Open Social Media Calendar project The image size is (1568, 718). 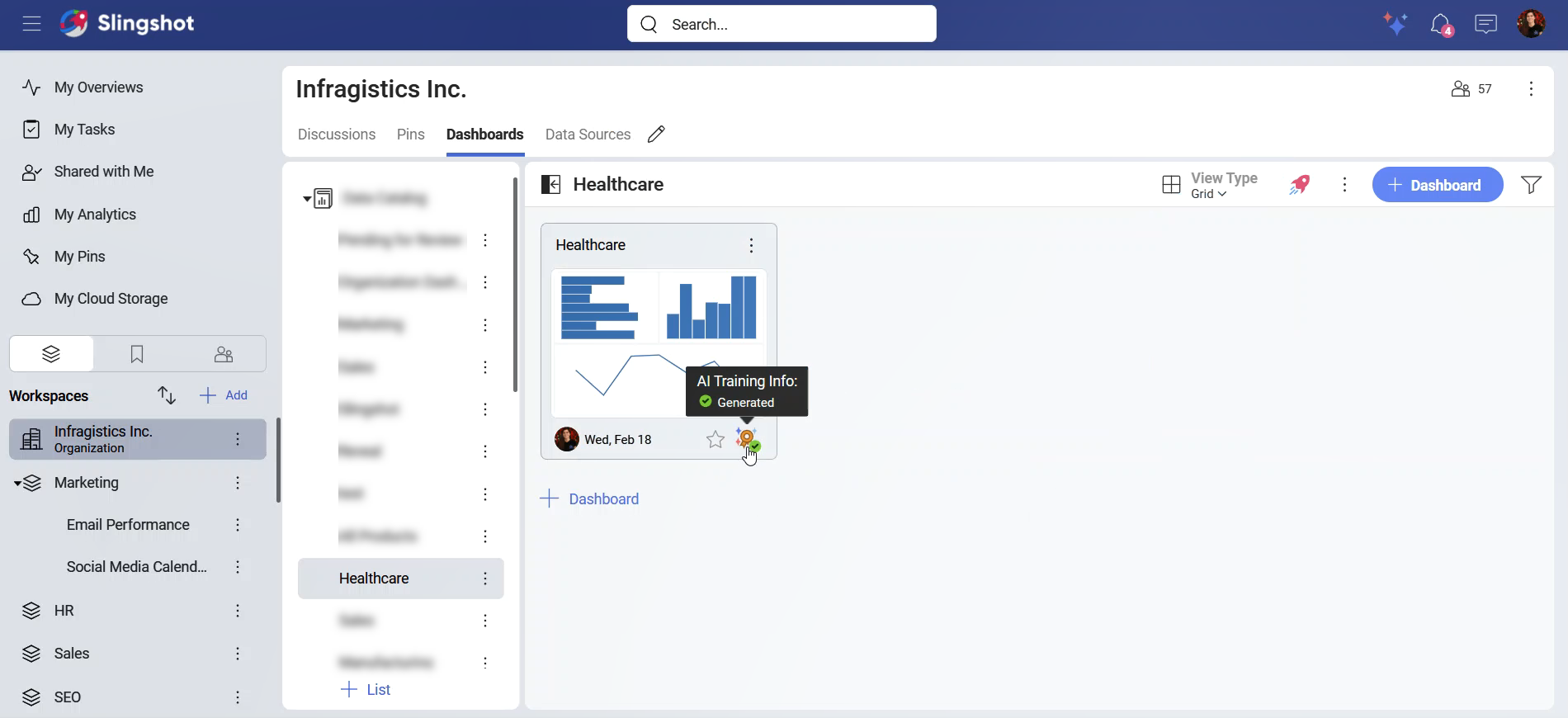pyautogui.click(x=136, y=567)
